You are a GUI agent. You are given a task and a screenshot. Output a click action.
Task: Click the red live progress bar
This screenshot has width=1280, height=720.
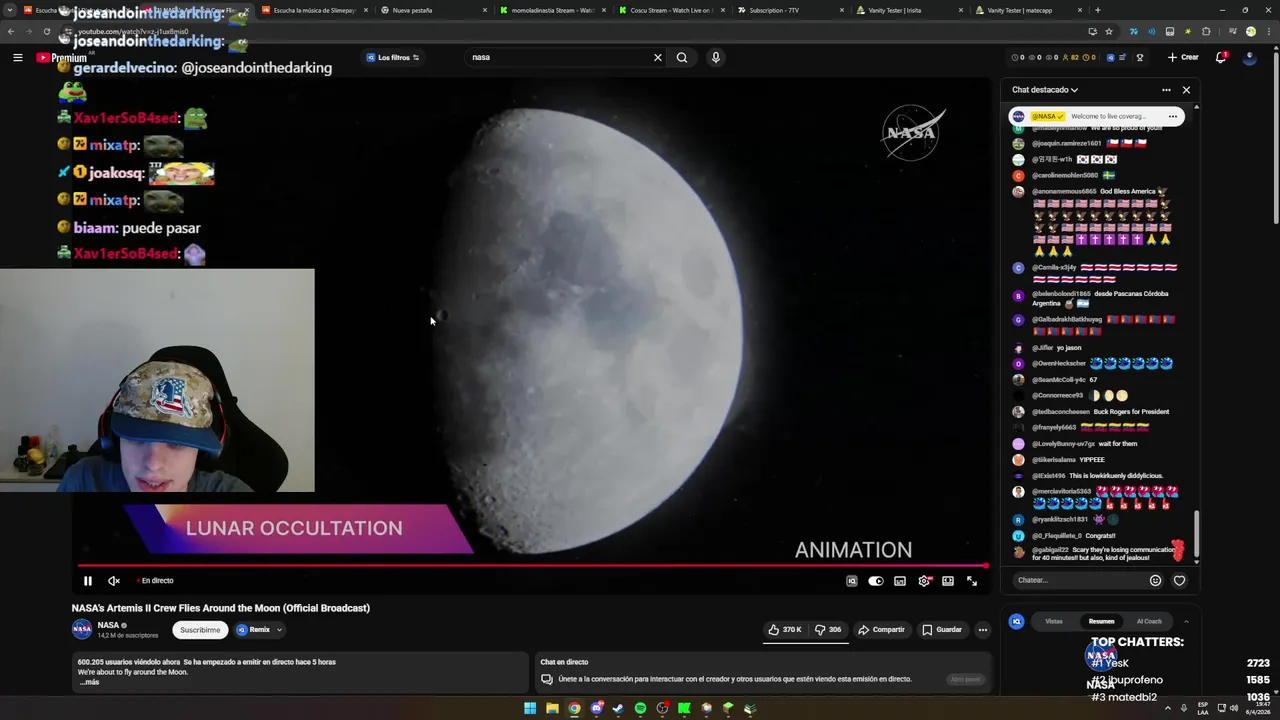530,566
